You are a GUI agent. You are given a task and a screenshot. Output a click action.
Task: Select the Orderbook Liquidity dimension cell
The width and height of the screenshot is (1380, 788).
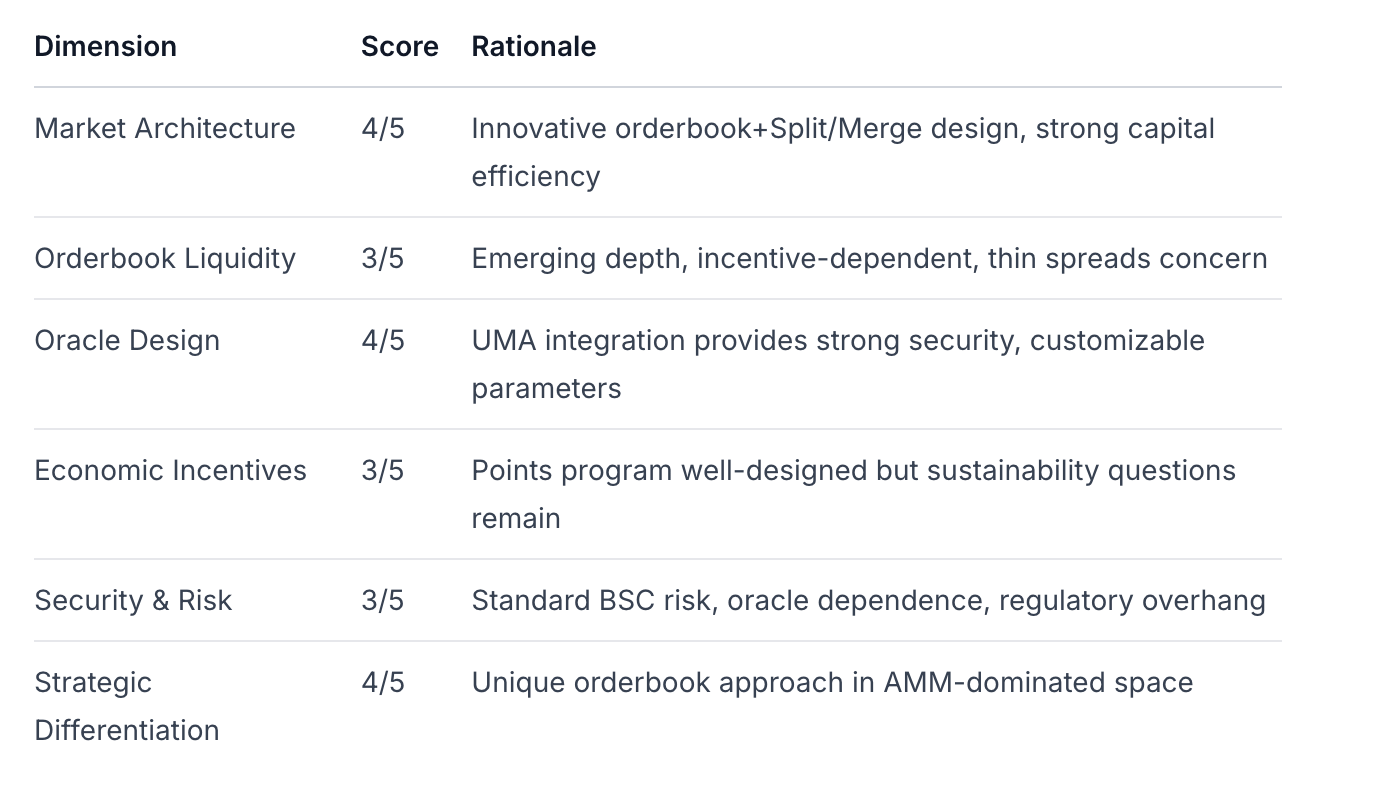(x=165, y=259)
